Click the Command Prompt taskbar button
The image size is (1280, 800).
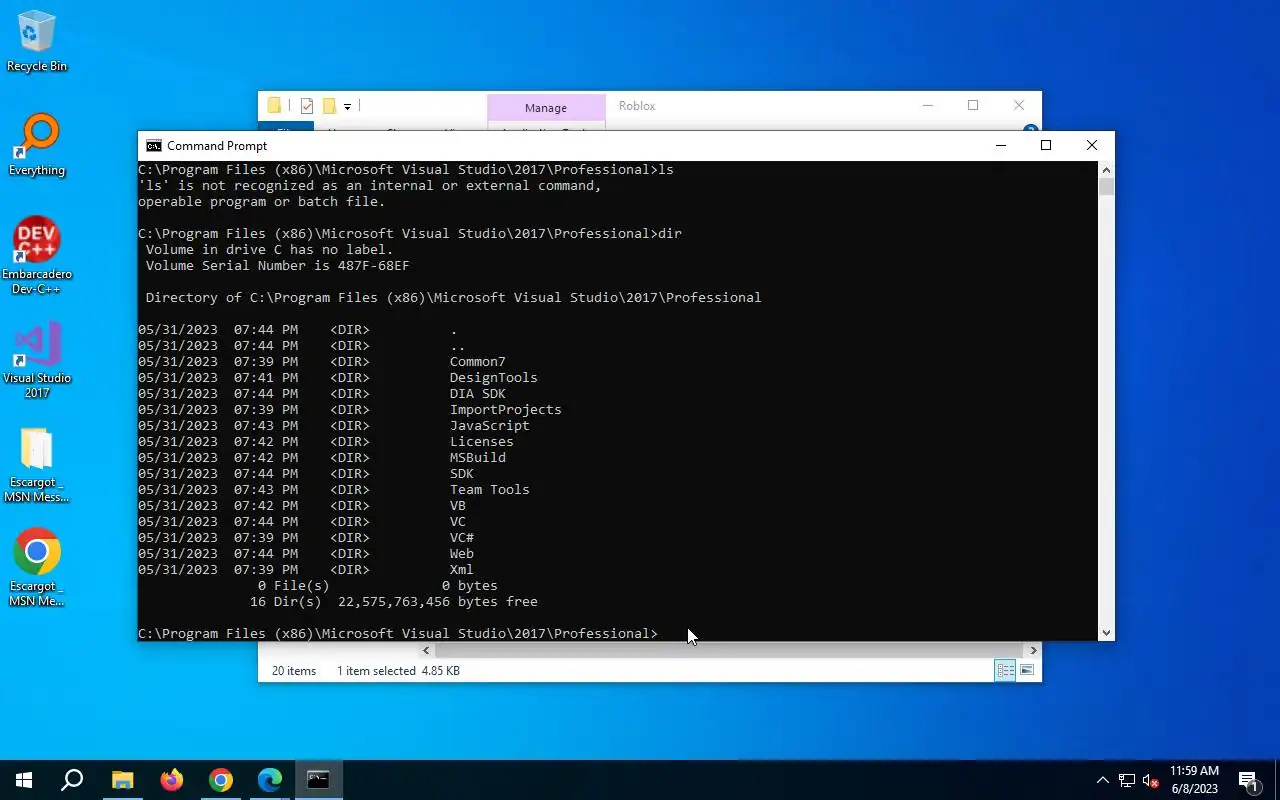318,780
